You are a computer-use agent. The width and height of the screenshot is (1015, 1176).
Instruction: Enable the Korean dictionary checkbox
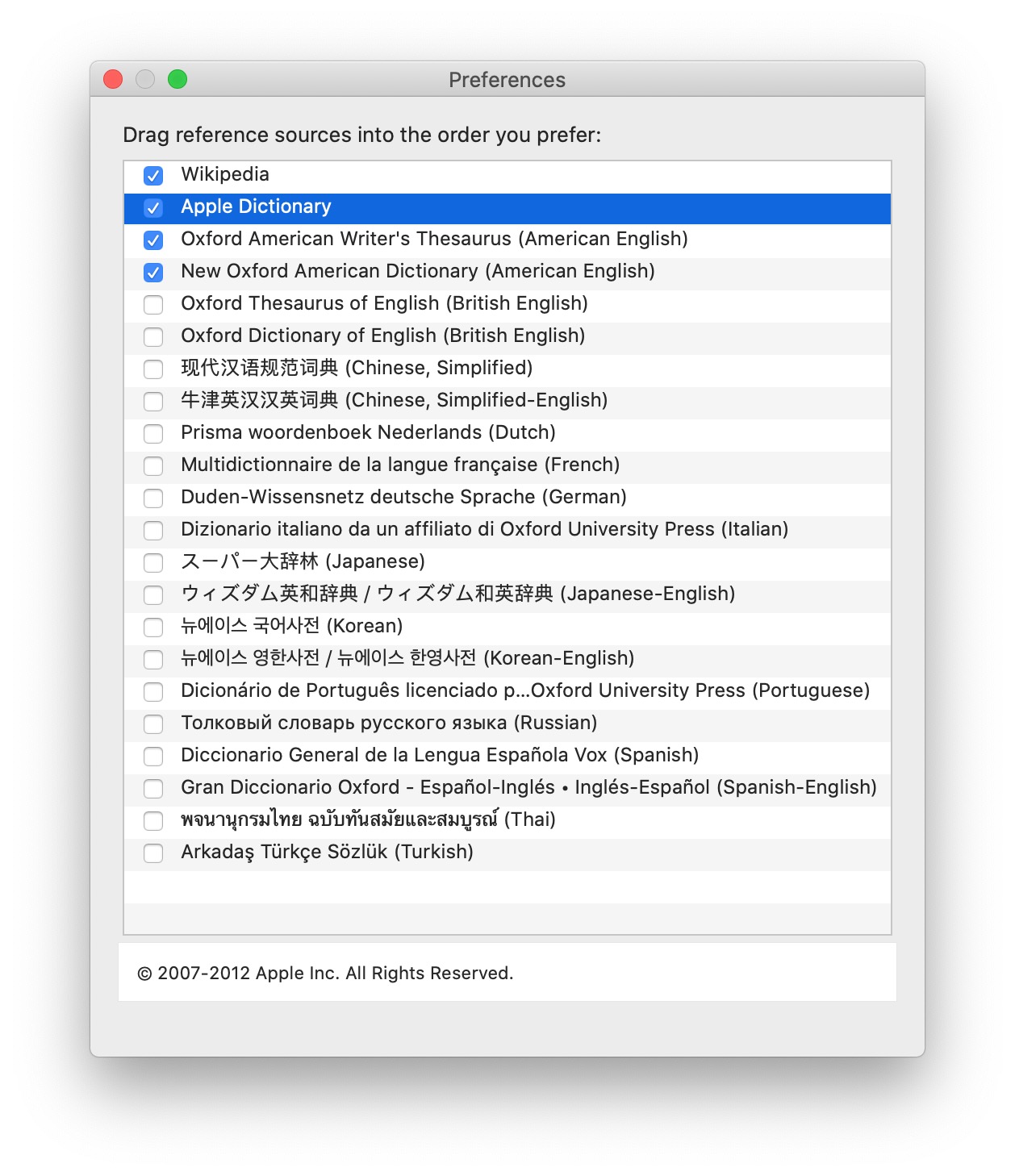(x=153, y=627)
